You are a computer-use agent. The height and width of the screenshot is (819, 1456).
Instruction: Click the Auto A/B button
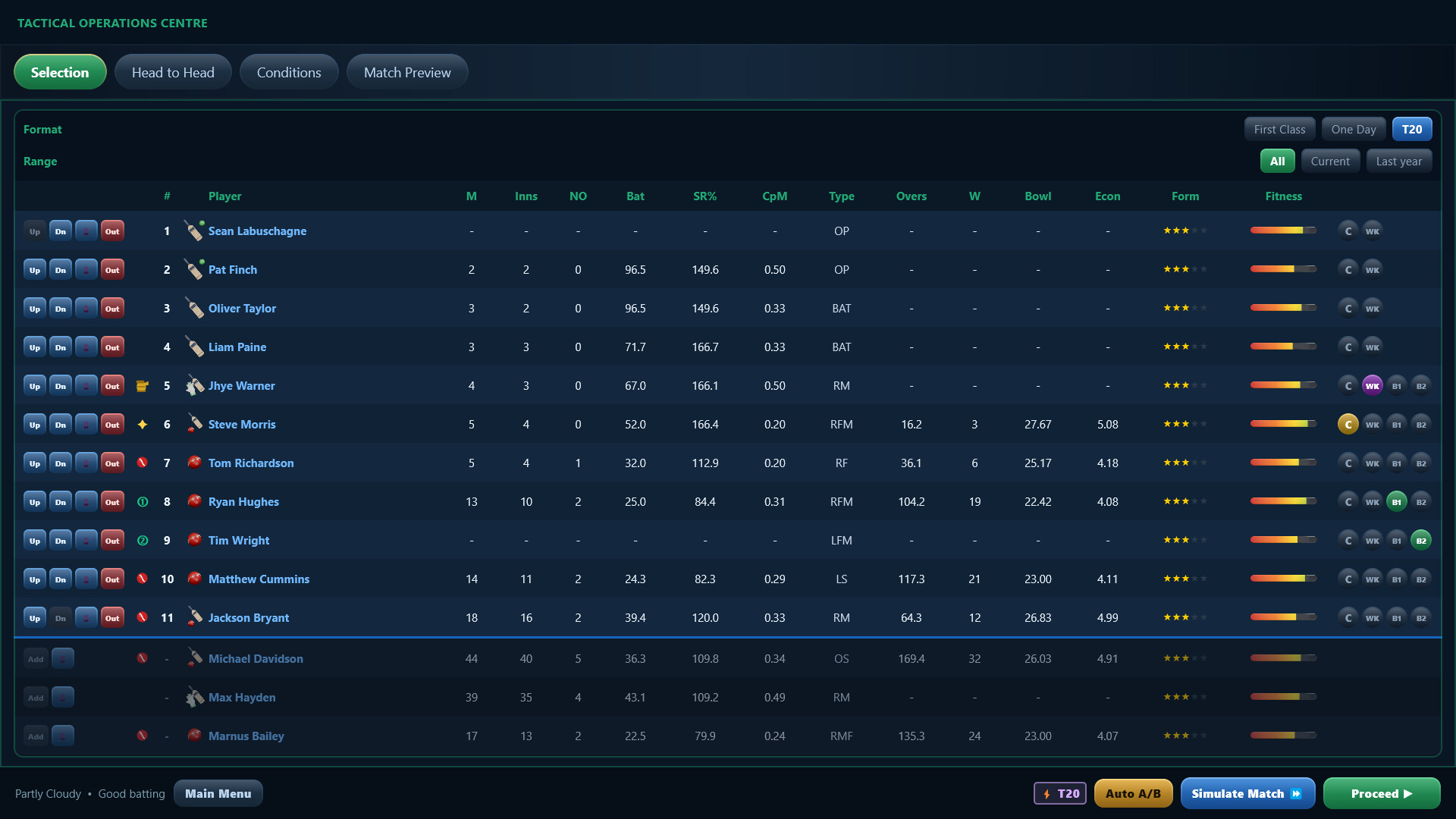click(1133, 794)
